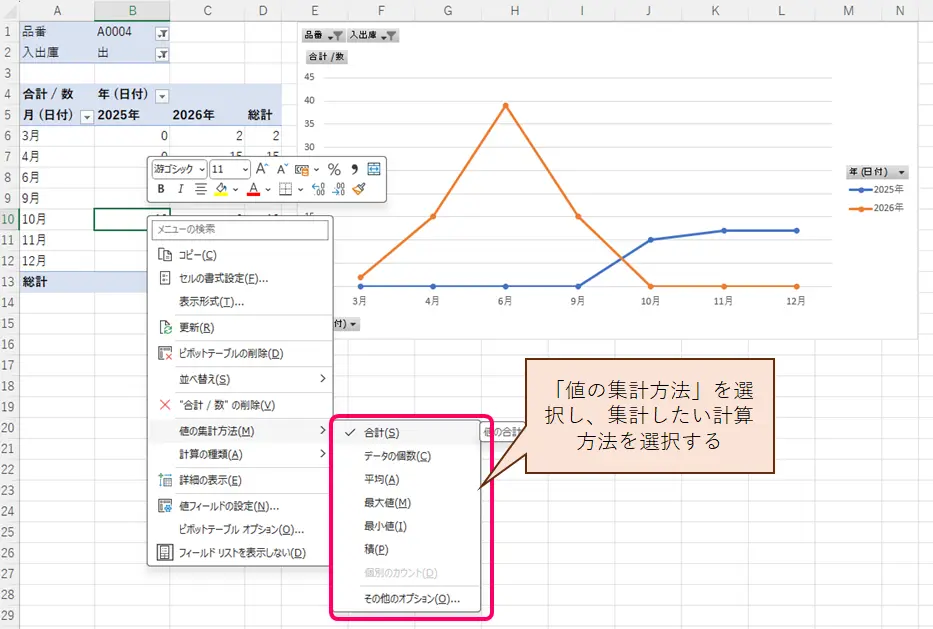Click the "合計 / 数" の削除(V) entry
933x629 pixels.
tap(240, 405)
